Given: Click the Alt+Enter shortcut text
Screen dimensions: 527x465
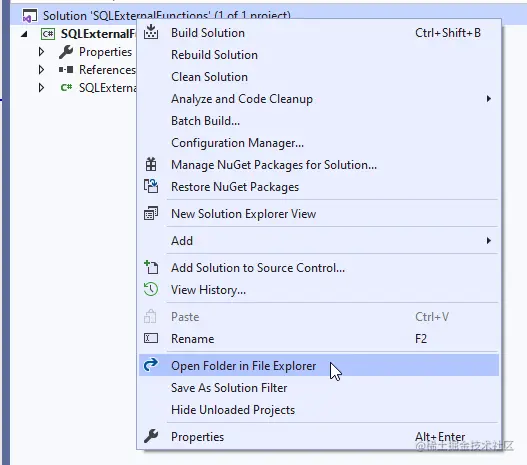Looking at the screenshot, I should tap(440, 436).
